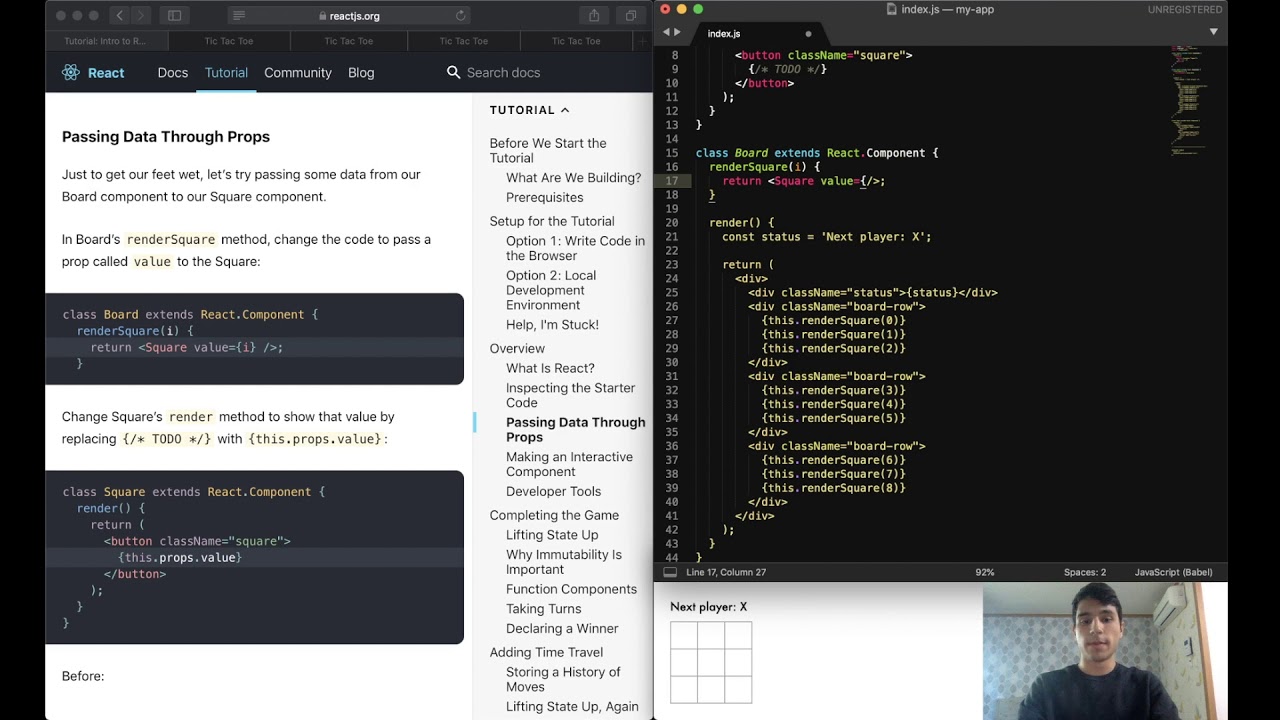This screenshot has width=1280, height=720.
Task: Click the webcam video thumbnail
Action: click(x=1105, y=651)
